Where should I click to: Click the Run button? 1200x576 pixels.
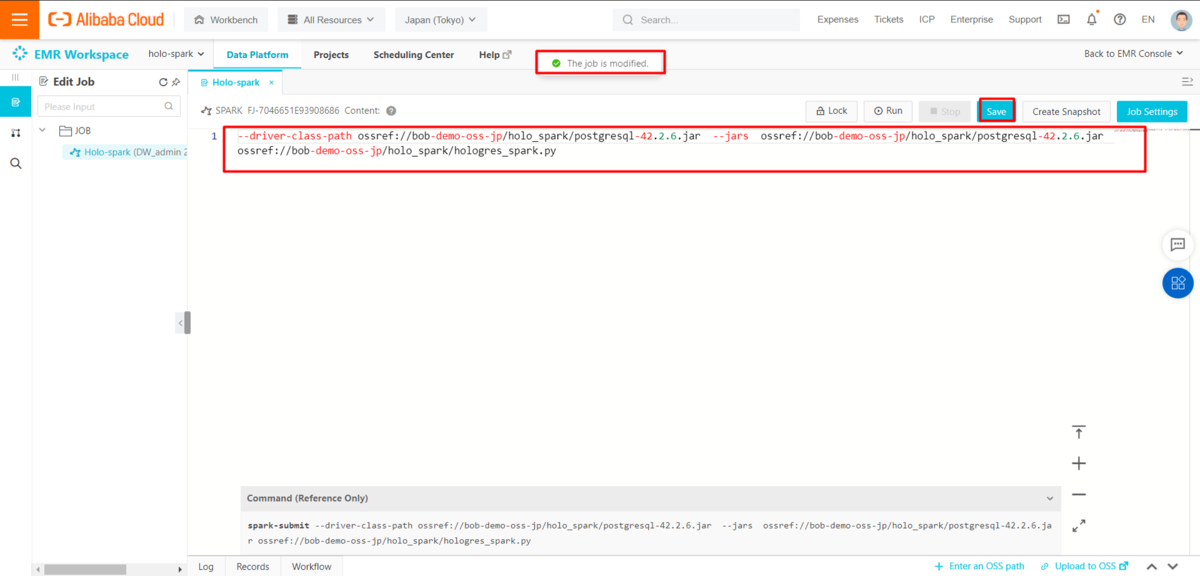[x=888, y=111]
